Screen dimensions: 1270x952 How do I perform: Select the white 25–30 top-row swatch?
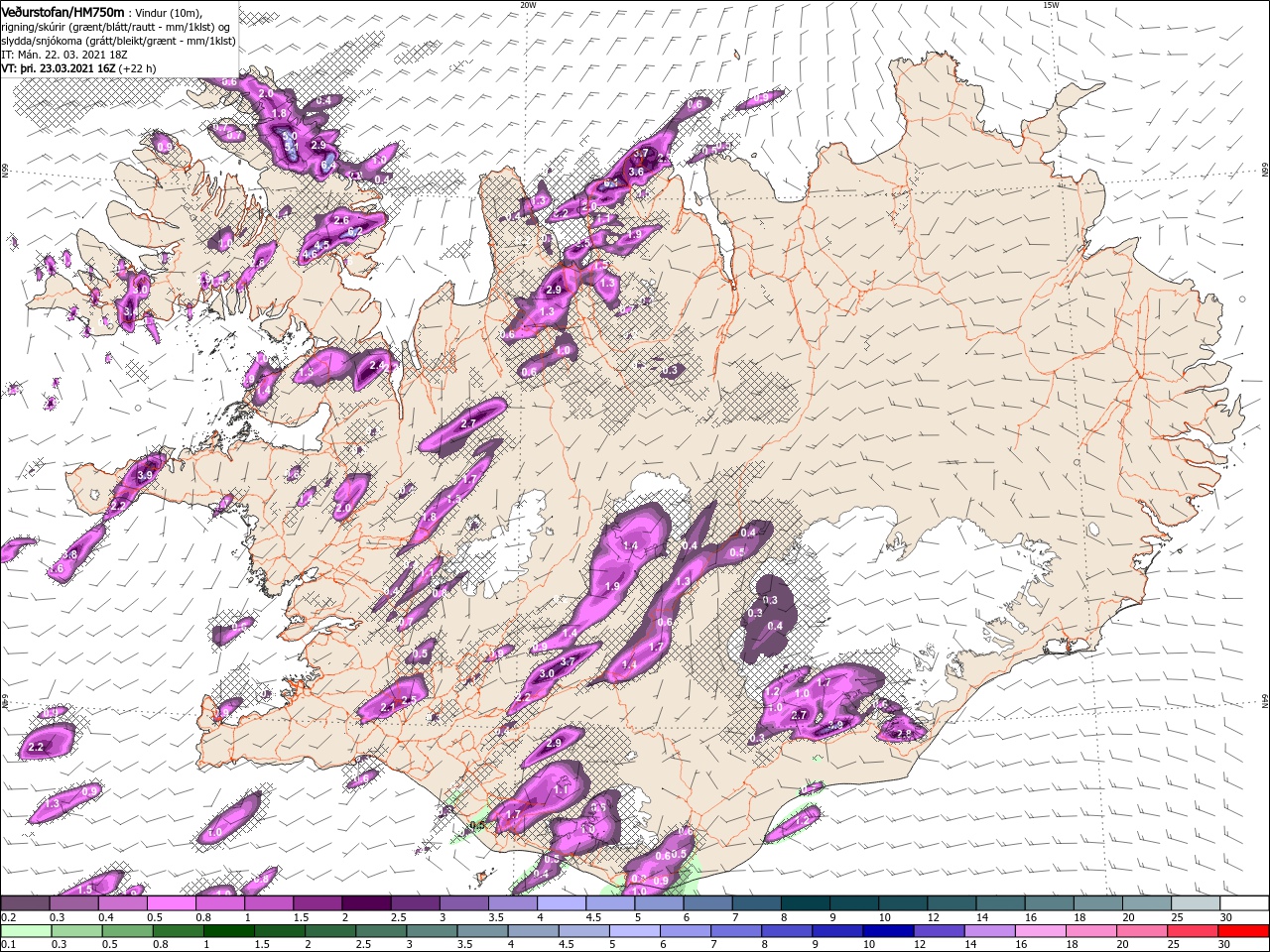tap(1195, 903)
